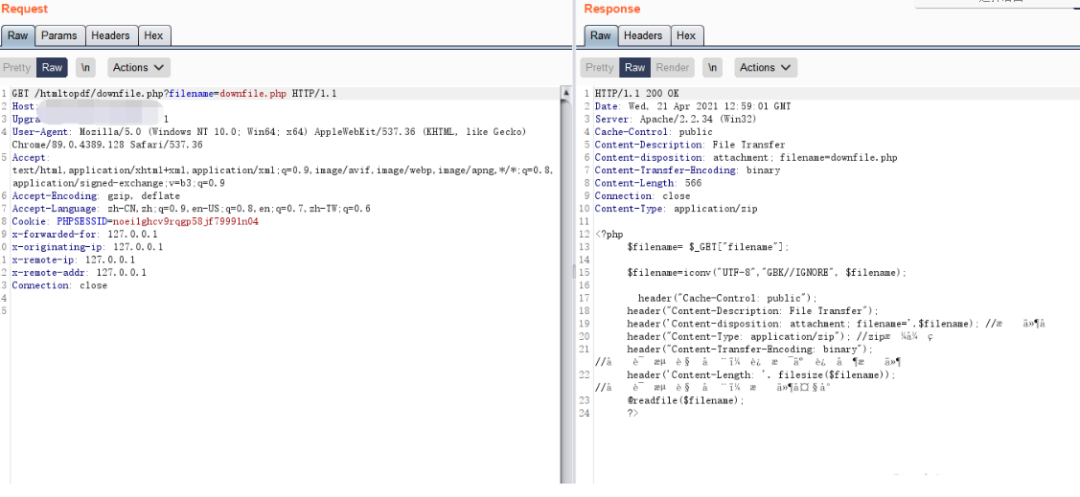Expand the Actions dropdown in Request panel
The image size is (1080, 497).
tap(139, 68)
